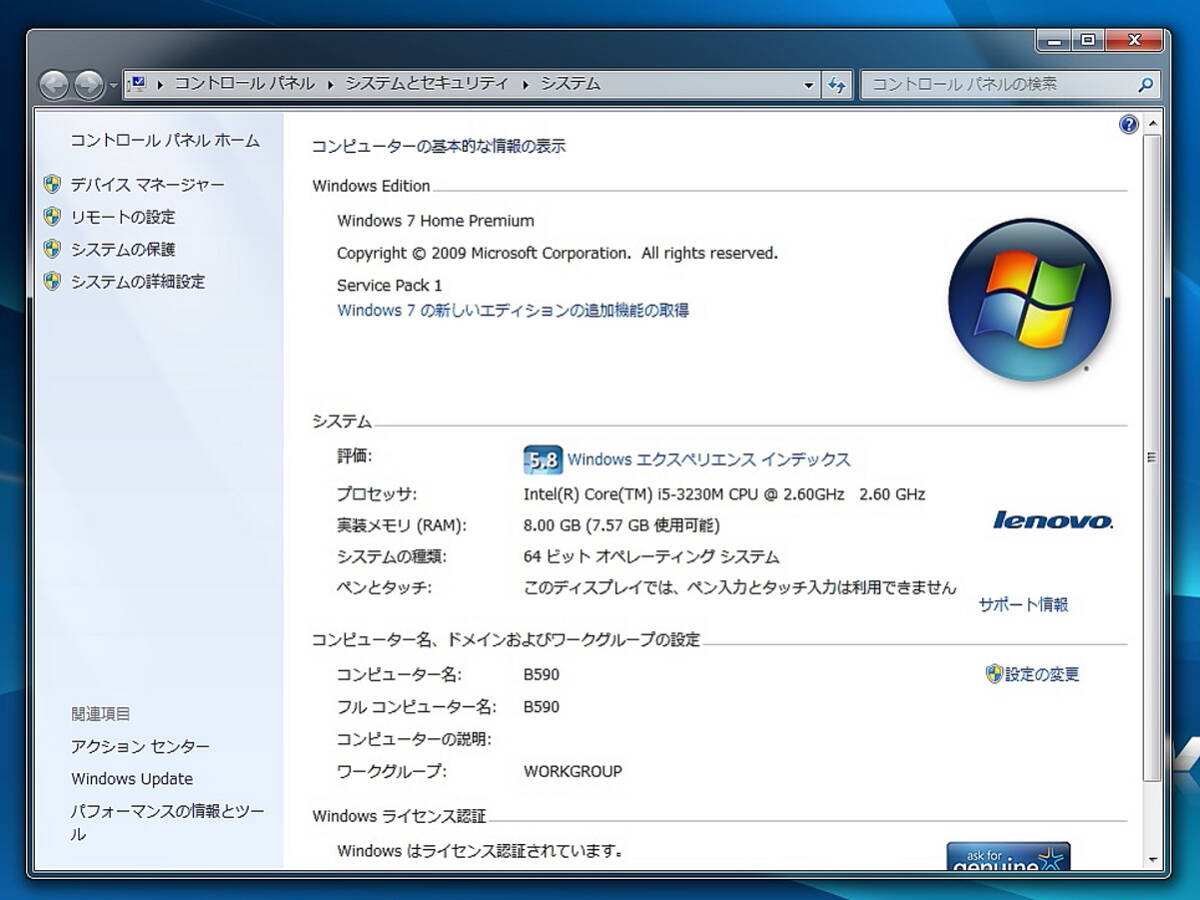Open the recent pages dropdown arrow
Viewport: 1200px width, 900px height.
(113, 86)
